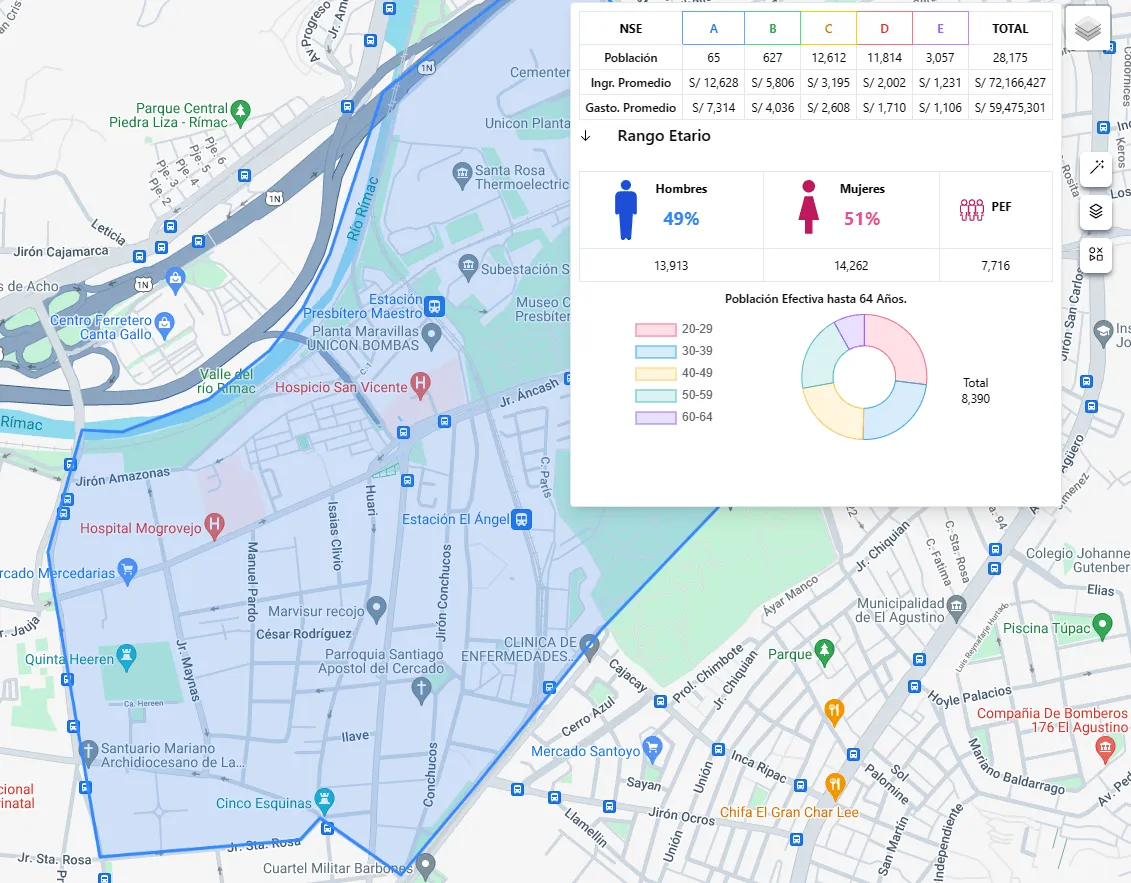Click the Mercado Mercedarias shopping cart icon
Viewport: 1131px width, 883px height.
click(x=127, y=571)
